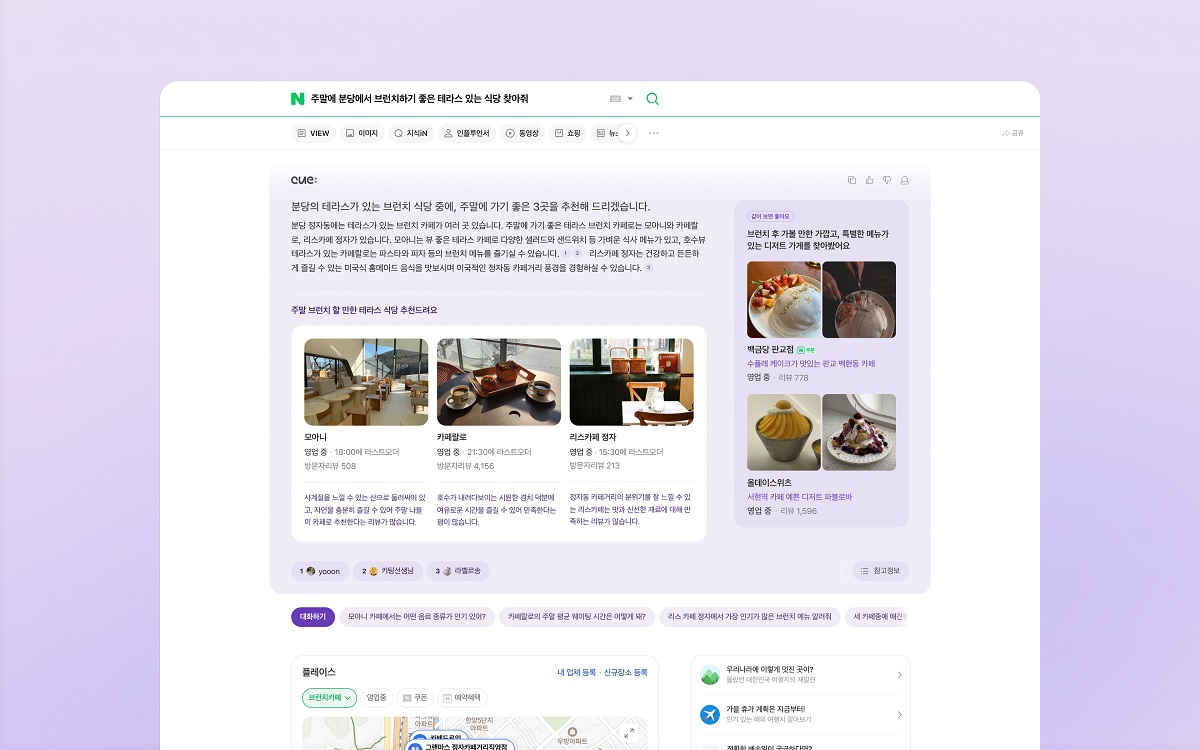Viewport: 1200px width, 750px height.
Task: Switch to the 이미지 tab
Action: [x=362, y=133]
